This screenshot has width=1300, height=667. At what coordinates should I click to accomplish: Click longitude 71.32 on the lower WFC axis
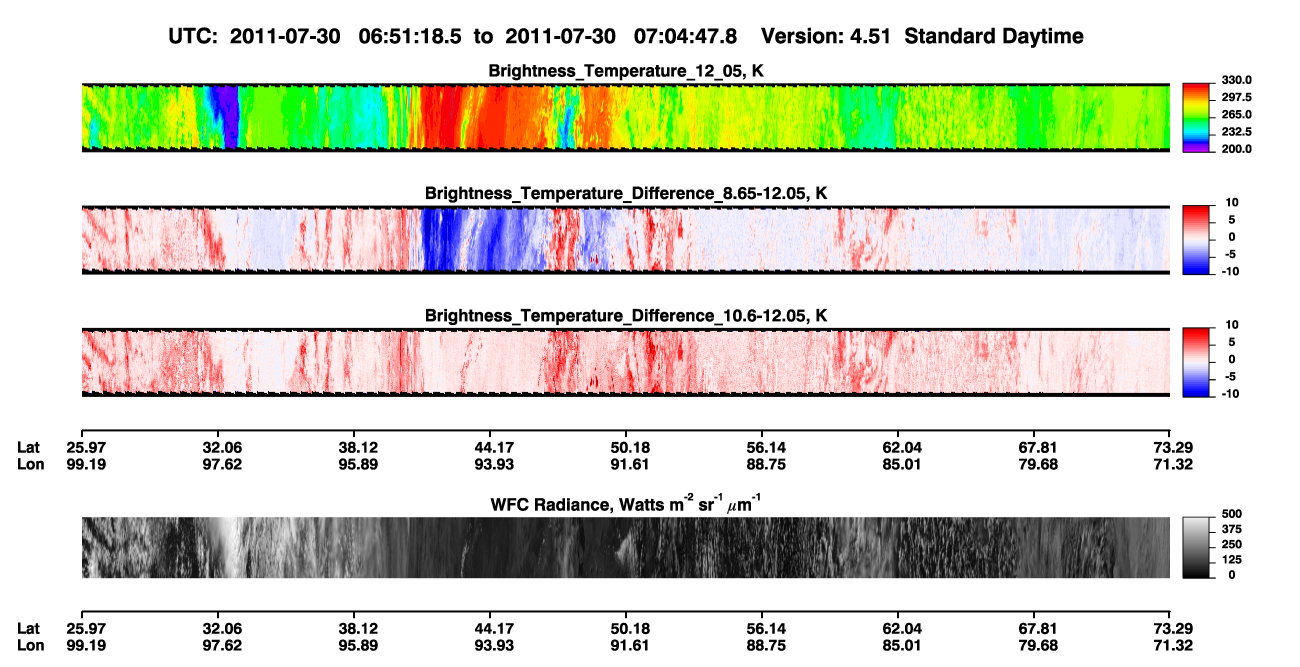click(1171, 646)
